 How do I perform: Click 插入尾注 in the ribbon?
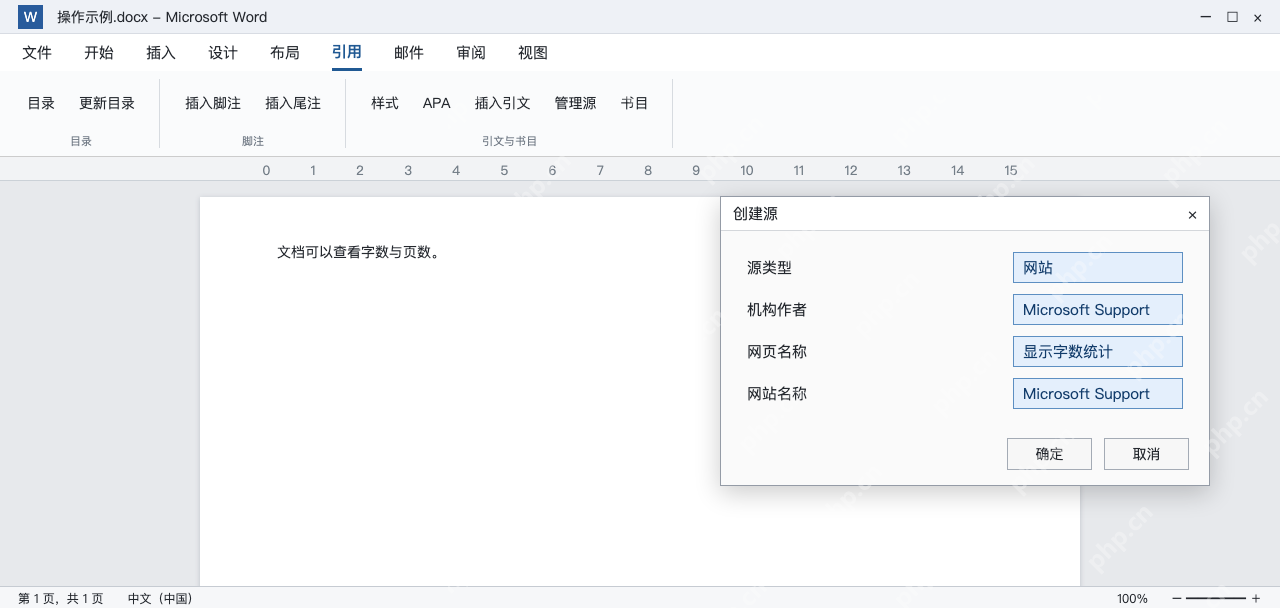[x=293, y=103]
